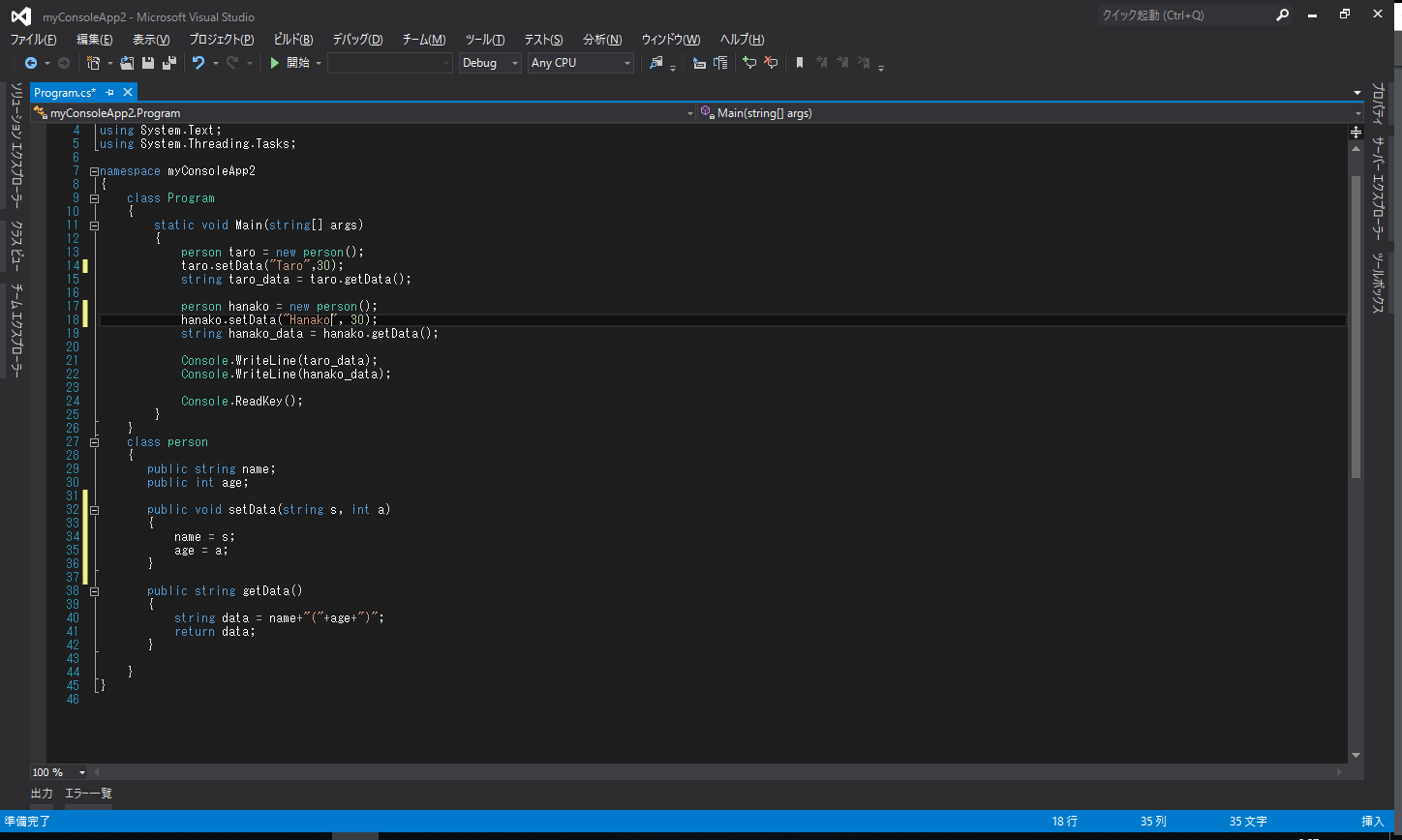
Task: Collapse the class person outline block
Action: [94, 442]
